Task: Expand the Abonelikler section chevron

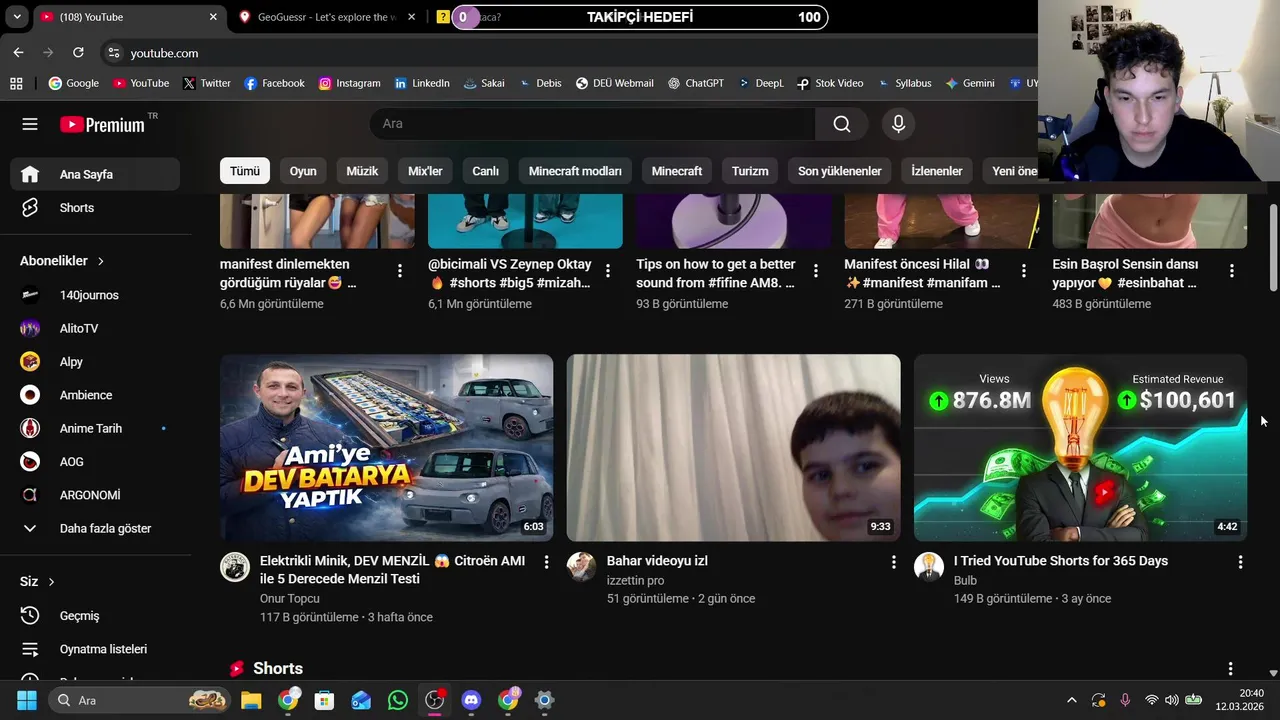Action: tap(100, 261)
